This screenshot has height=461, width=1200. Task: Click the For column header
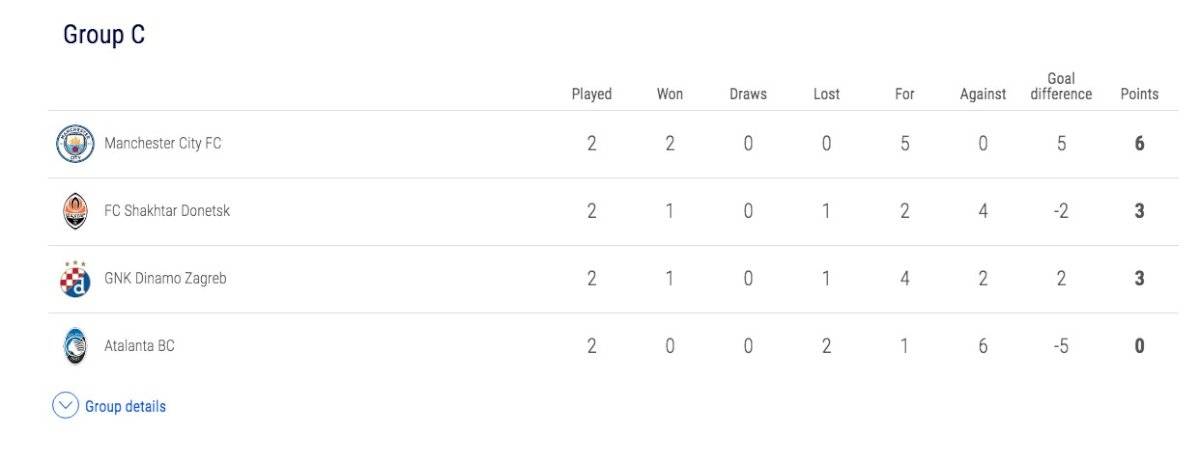905,94
